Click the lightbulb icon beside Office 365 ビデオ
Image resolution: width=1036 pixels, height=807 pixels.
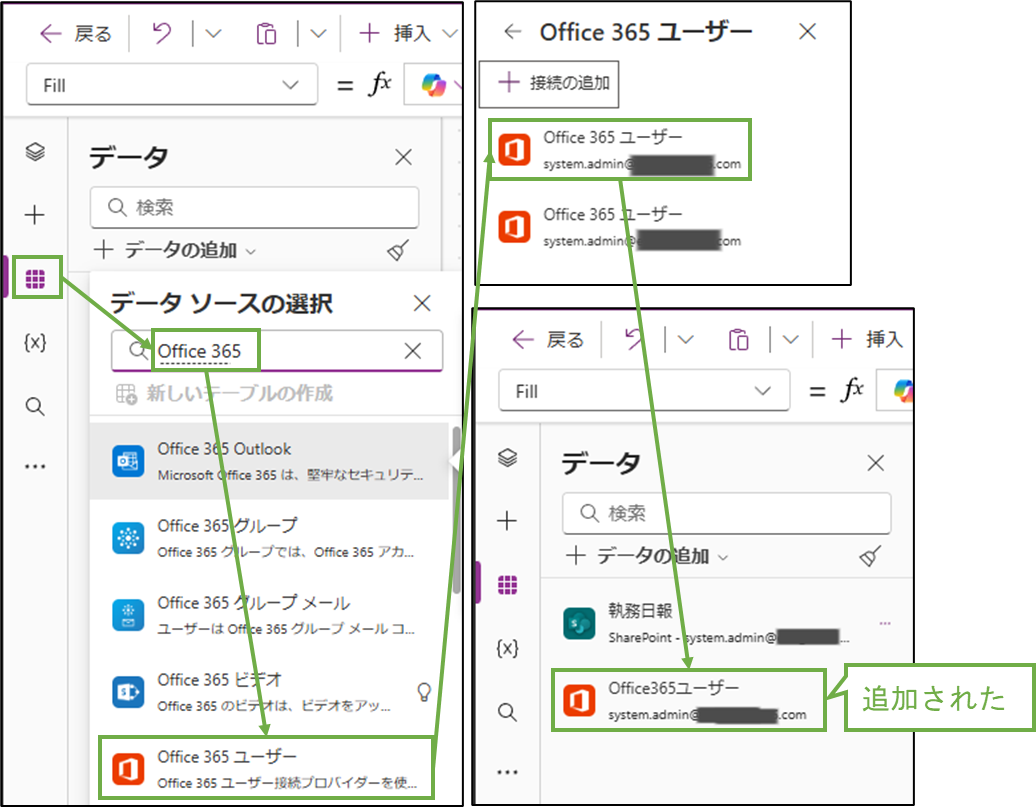tap(424, 692)
